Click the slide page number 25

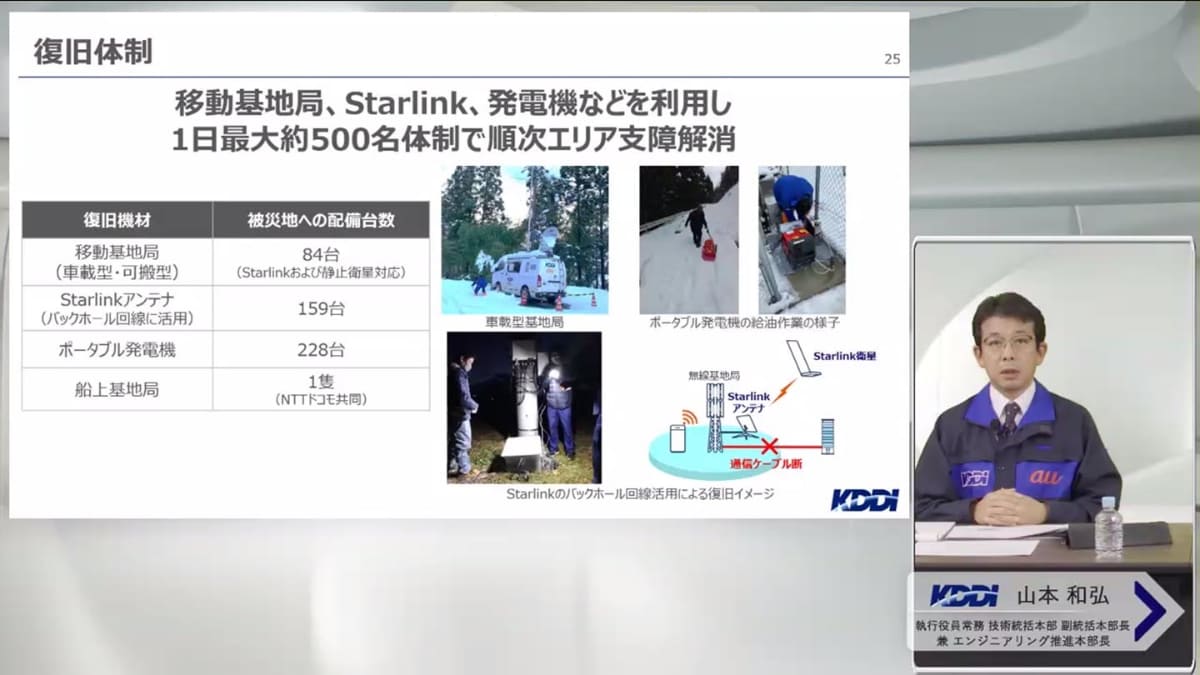(893, 58)
